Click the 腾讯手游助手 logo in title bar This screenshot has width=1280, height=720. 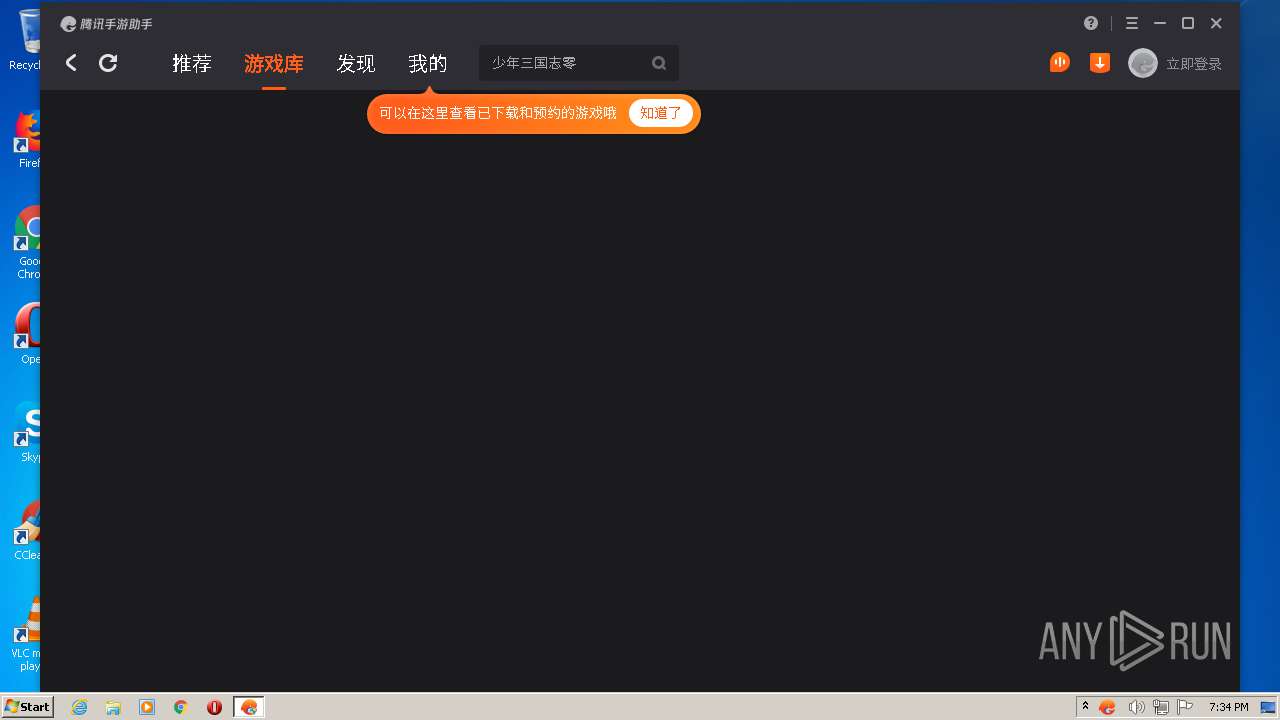(106, 24)
